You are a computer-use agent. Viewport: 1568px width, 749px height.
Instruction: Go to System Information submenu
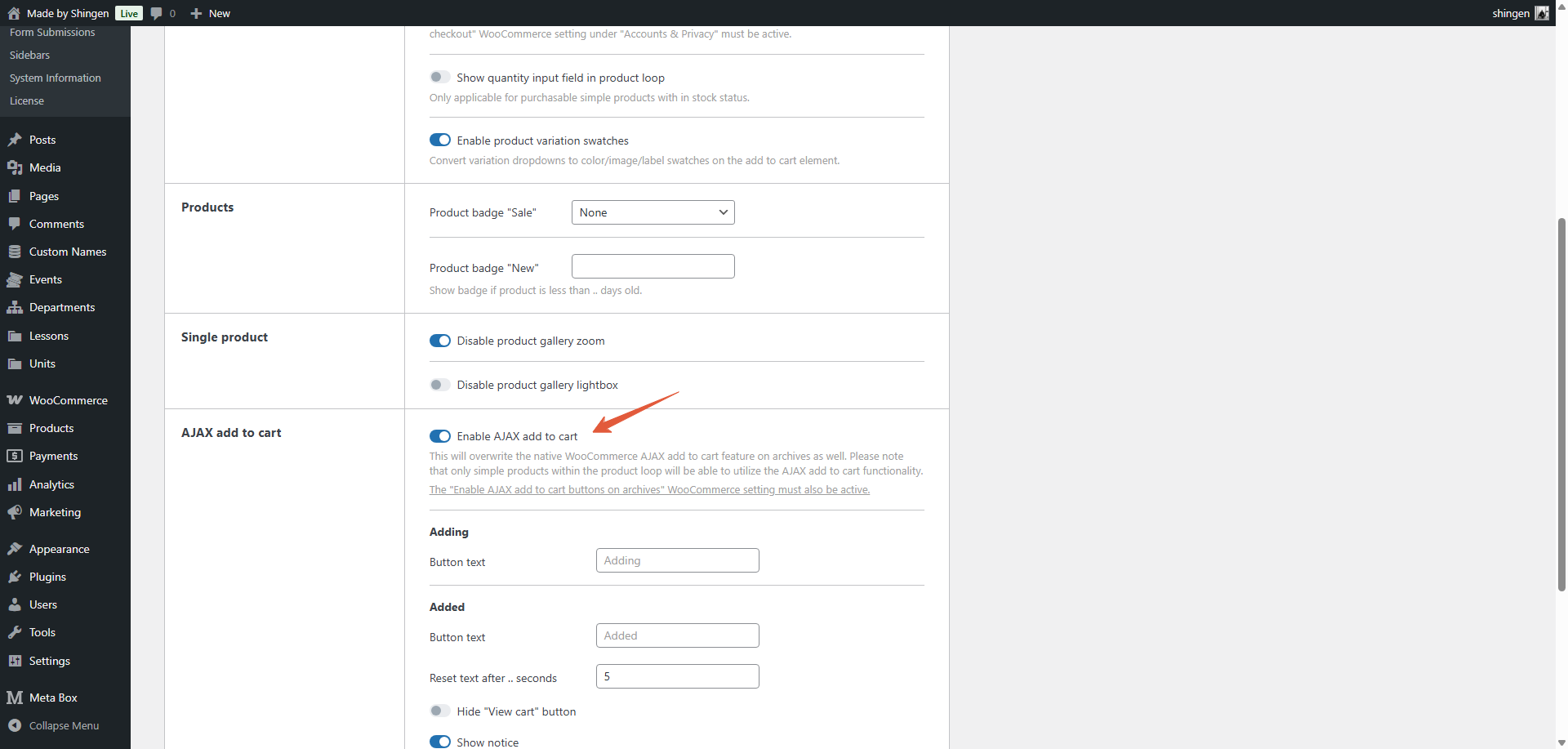pos(56,78)
